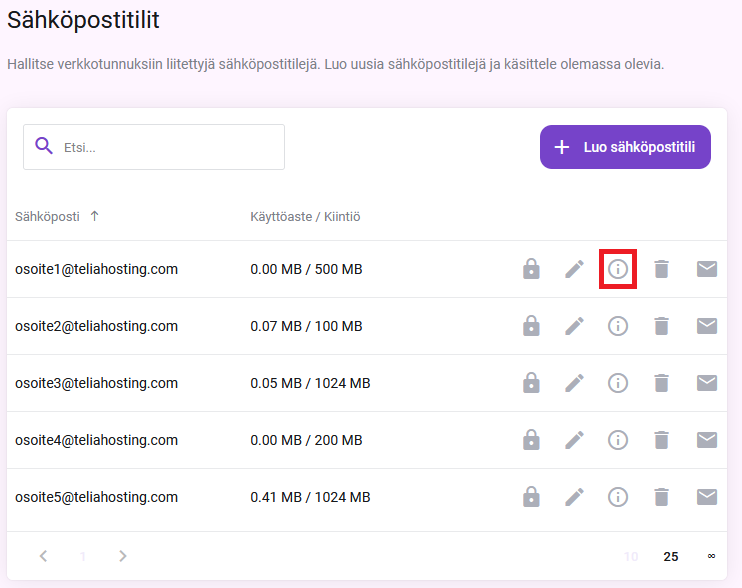Toggle the Sähköposti sort arrow

[x=94, y=216]
